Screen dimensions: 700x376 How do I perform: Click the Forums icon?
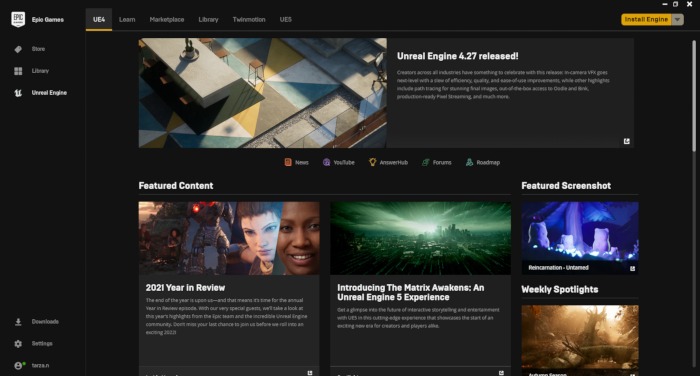425,162
